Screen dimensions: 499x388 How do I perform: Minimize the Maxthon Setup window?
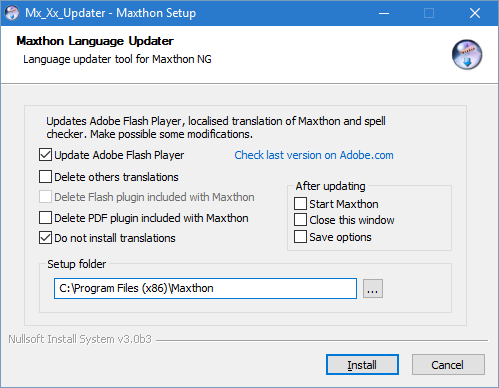click(384, 13)
